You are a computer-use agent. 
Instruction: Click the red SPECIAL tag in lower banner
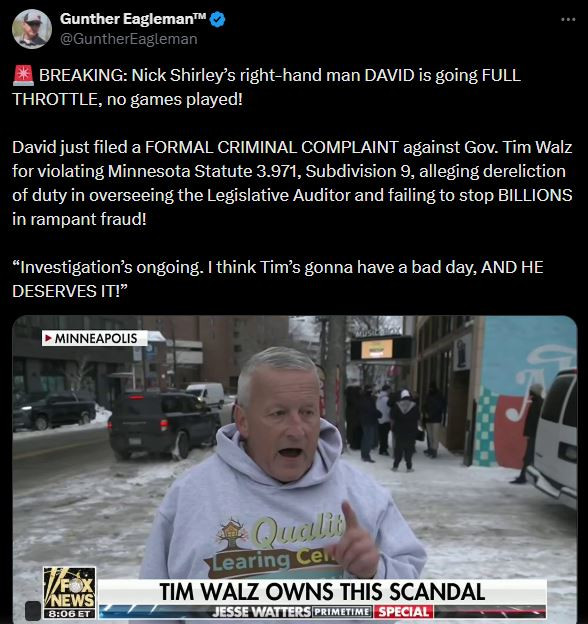[403, 612]
